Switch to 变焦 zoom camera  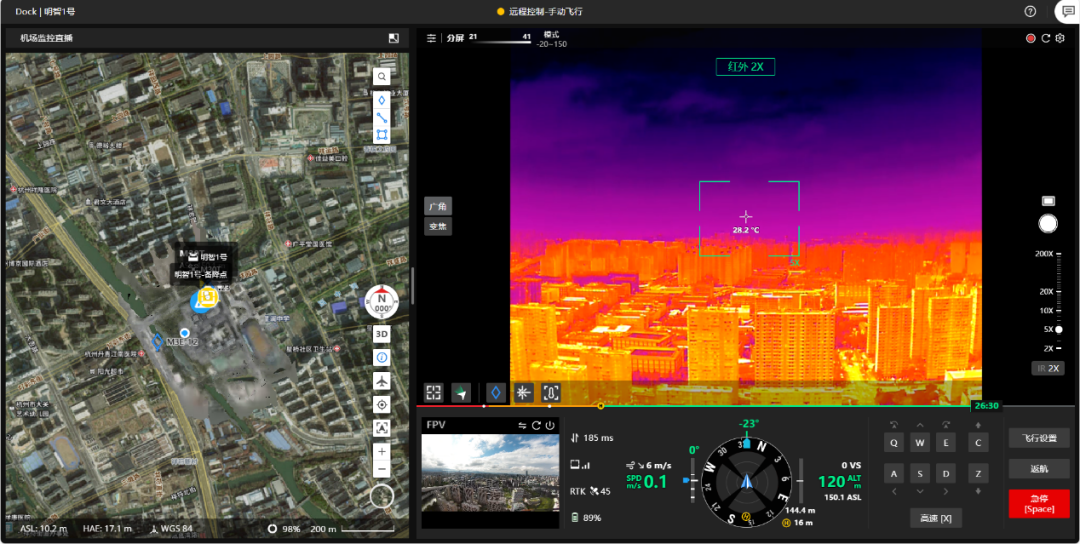[438, 226]
